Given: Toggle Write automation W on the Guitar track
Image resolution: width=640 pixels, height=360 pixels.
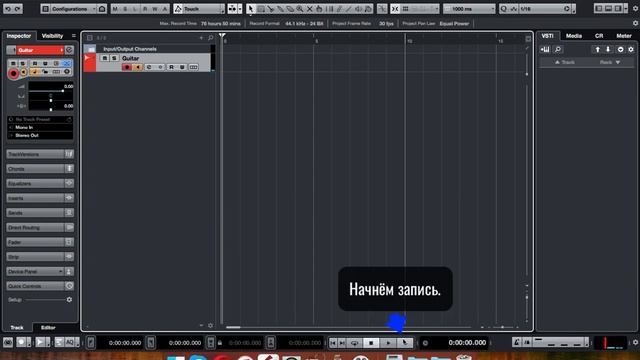Looking at the screenshot, I should [x=182, y=67].
